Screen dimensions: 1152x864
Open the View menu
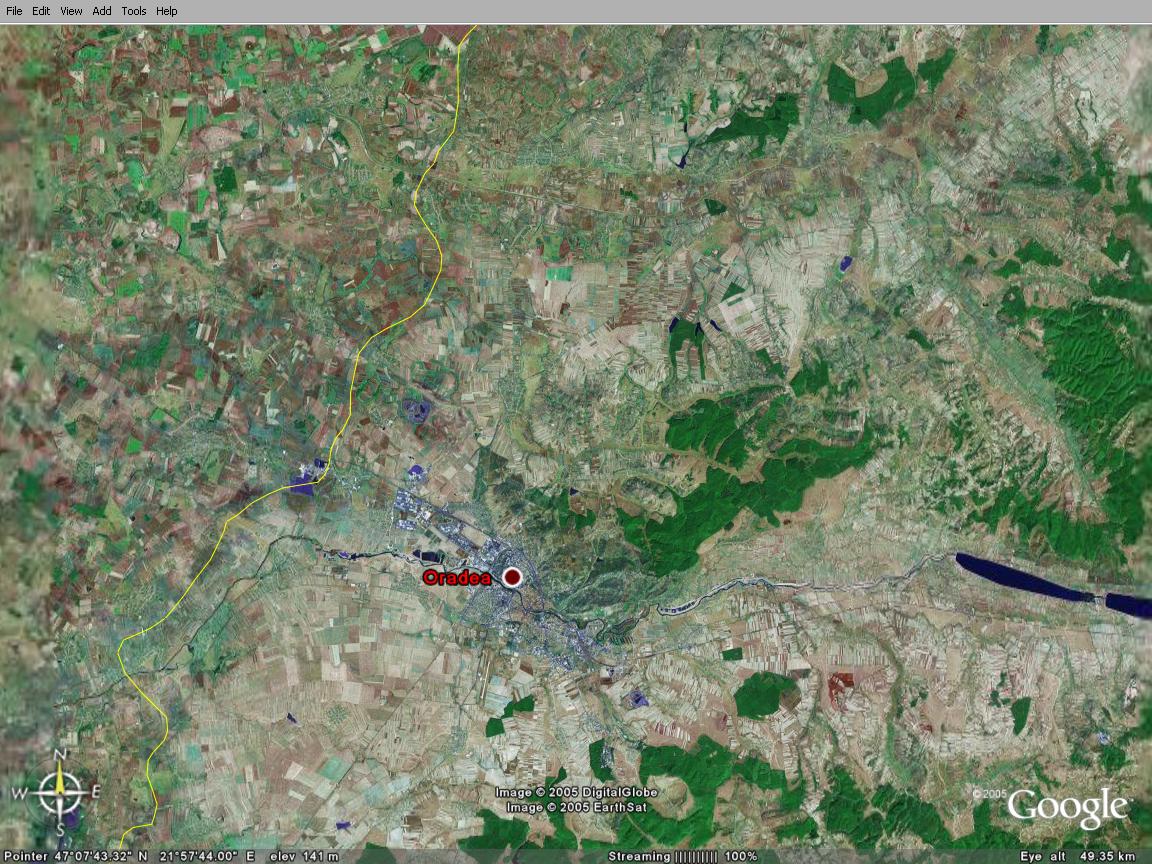(x=71, y=11)
